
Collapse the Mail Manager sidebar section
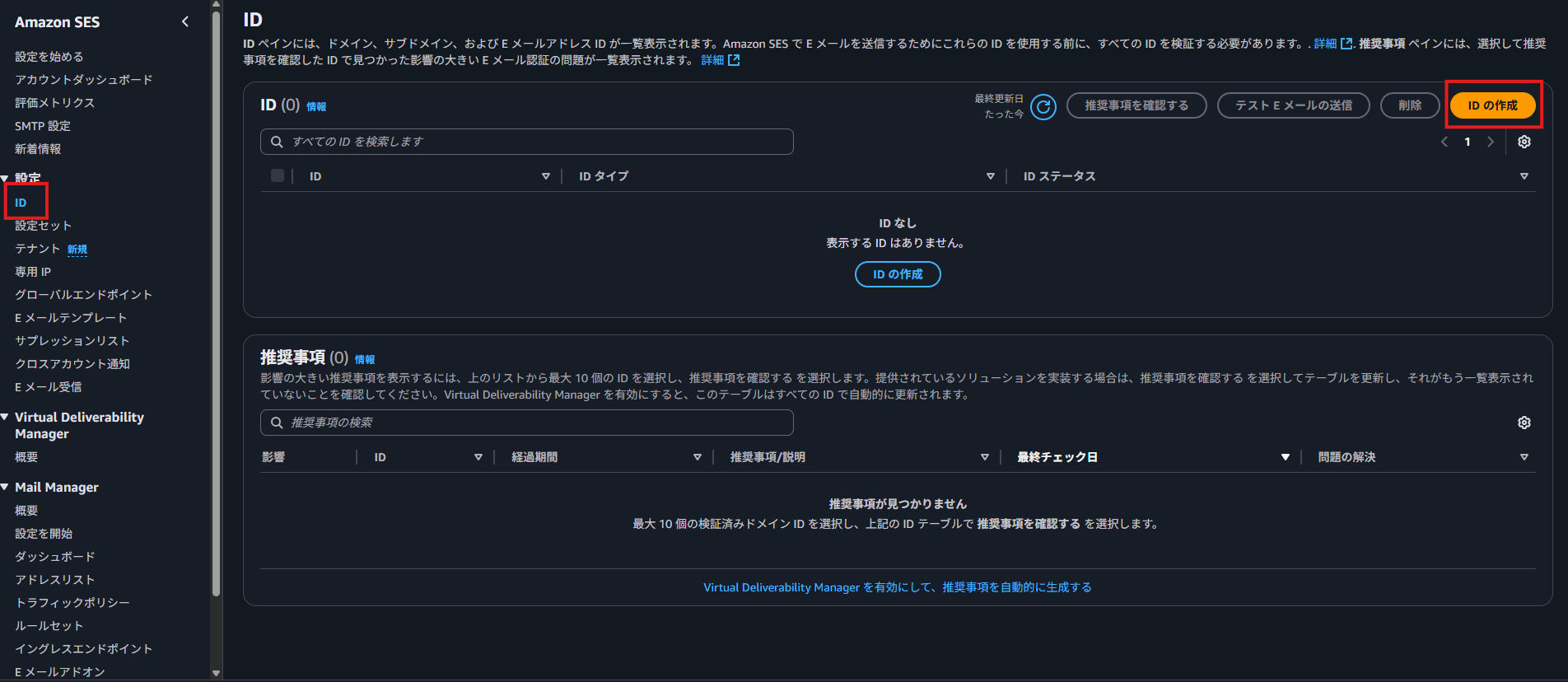point(5,488)
